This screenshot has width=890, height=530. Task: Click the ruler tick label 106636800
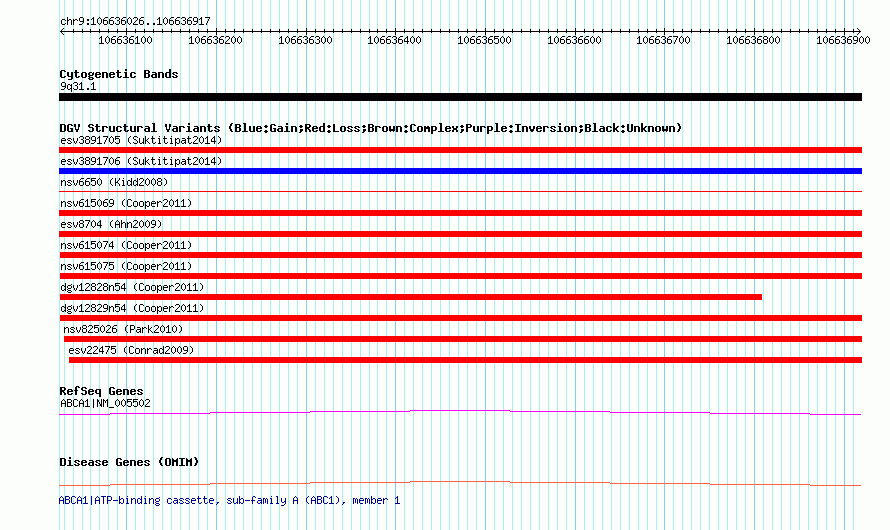pyautogui.click(x=753, y=40)
